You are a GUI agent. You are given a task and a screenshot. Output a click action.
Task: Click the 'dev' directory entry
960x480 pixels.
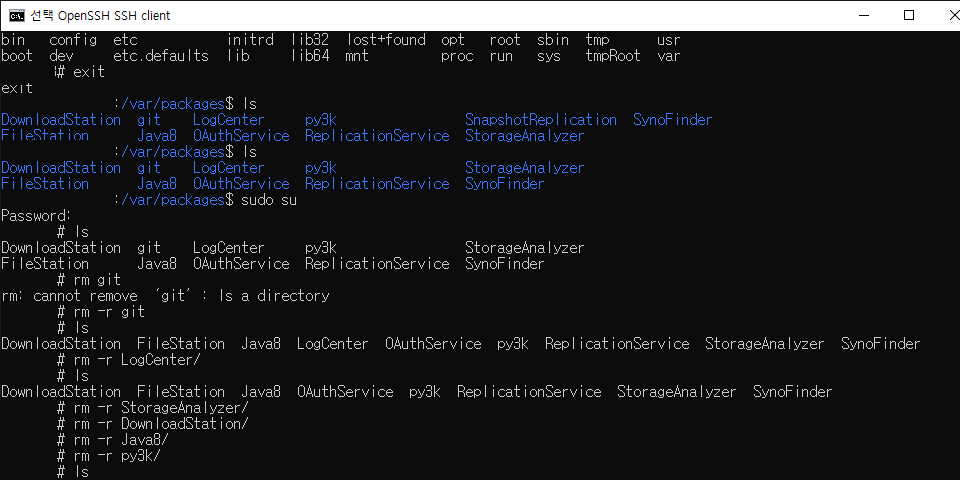pos(61,56)
